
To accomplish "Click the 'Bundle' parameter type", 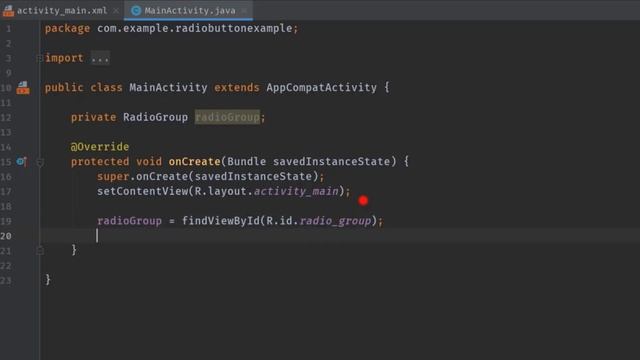I will (x=247, y=162).
